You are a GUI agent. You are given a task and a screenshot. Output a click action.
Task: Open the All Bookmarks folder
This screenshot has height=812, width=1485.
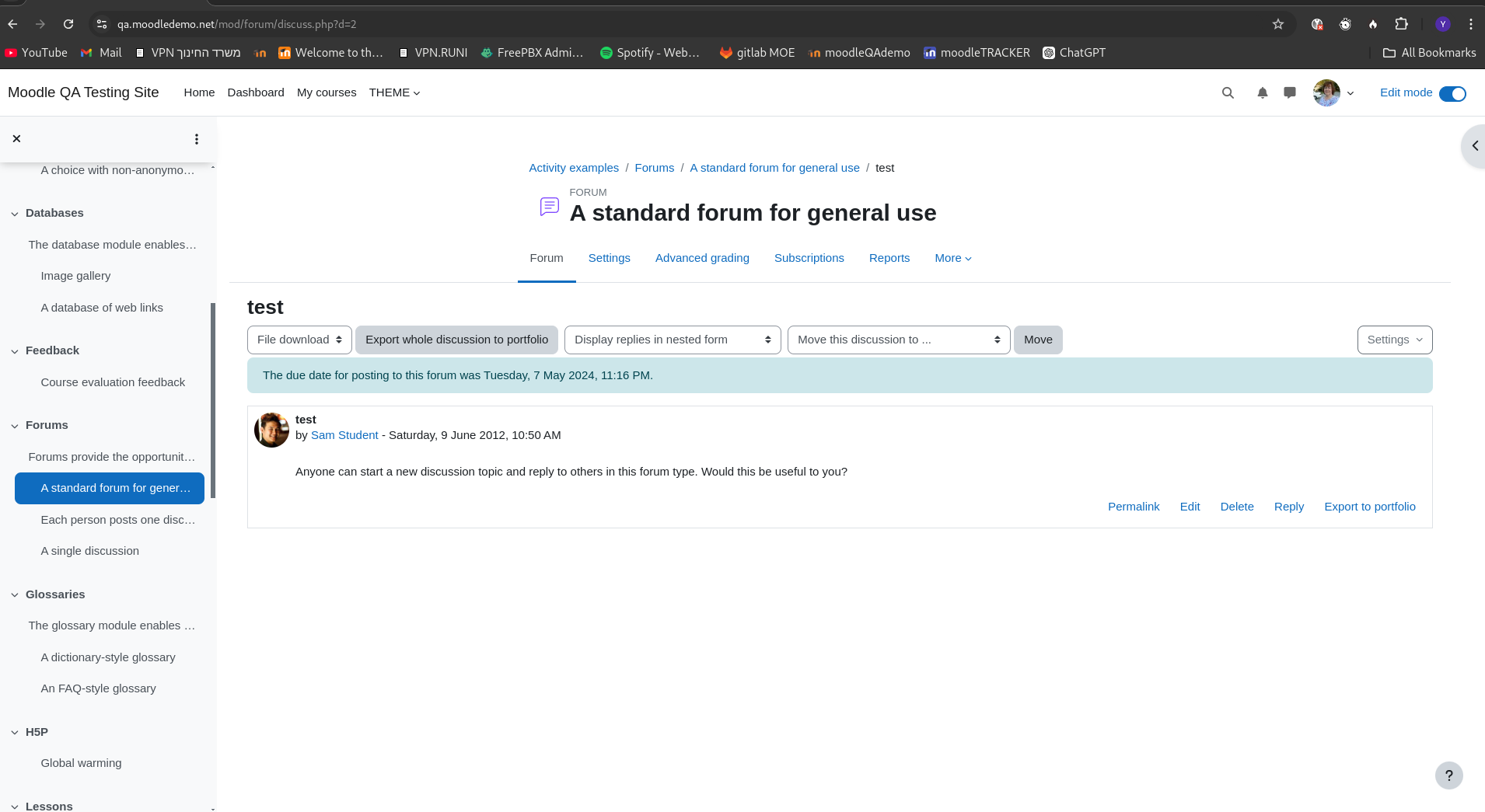point(1429,53)
